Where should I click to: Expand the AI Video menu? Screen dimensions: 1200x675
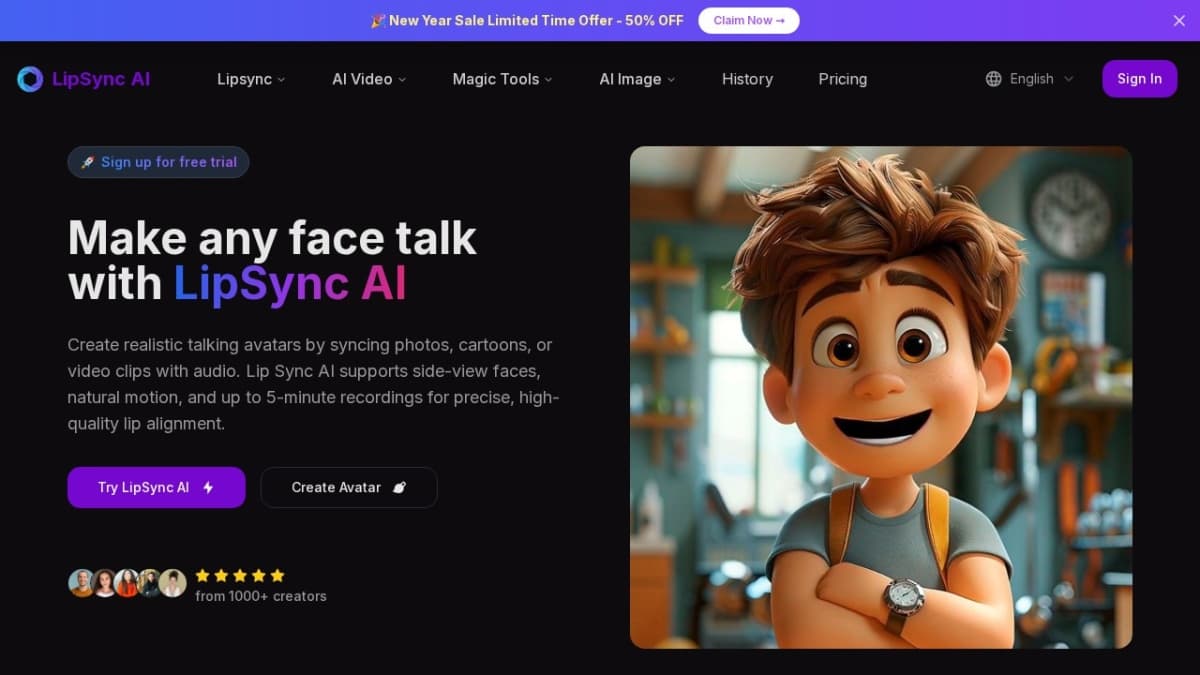click(368, 79)
